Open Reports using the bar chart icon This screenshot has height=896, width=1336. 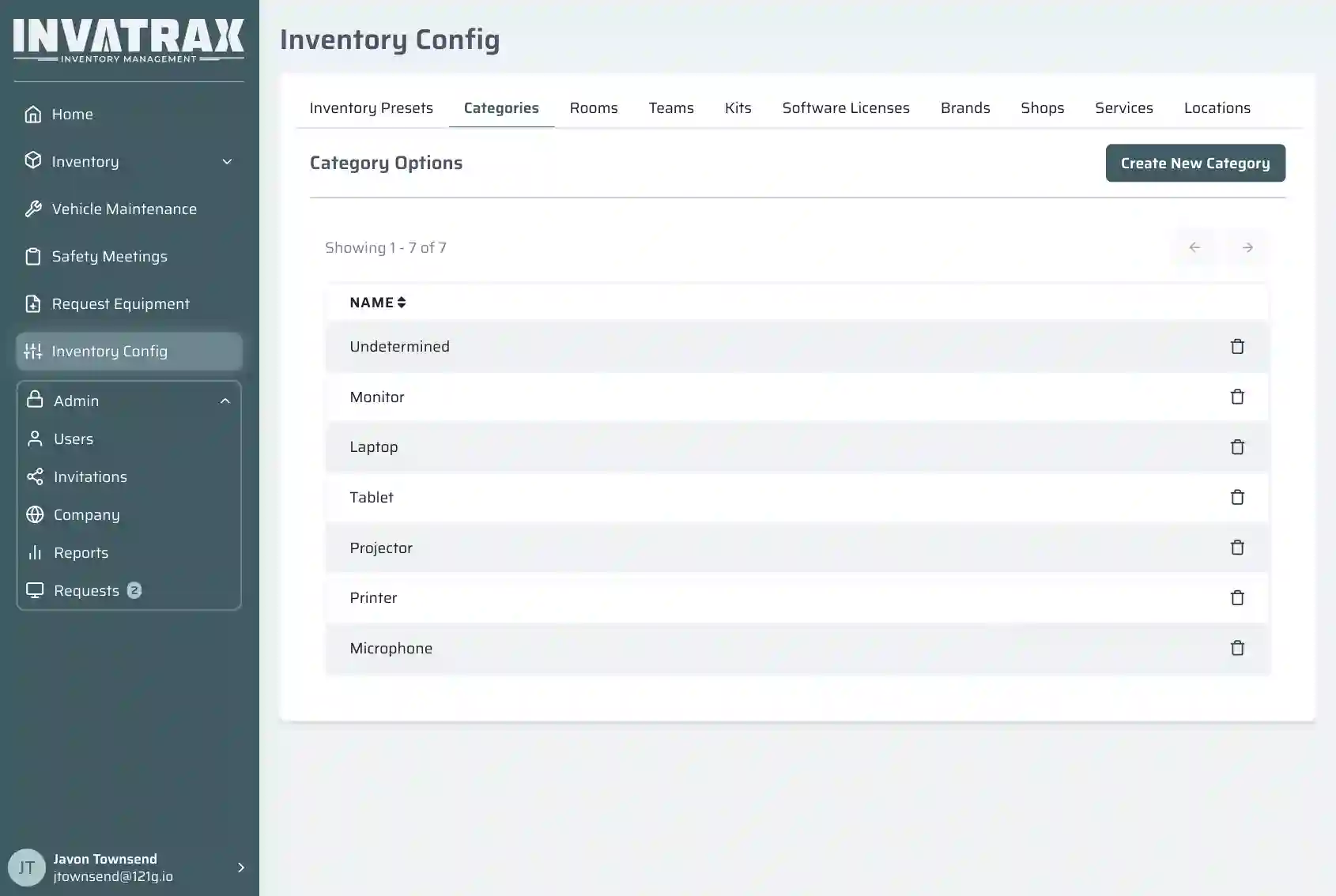36,552
